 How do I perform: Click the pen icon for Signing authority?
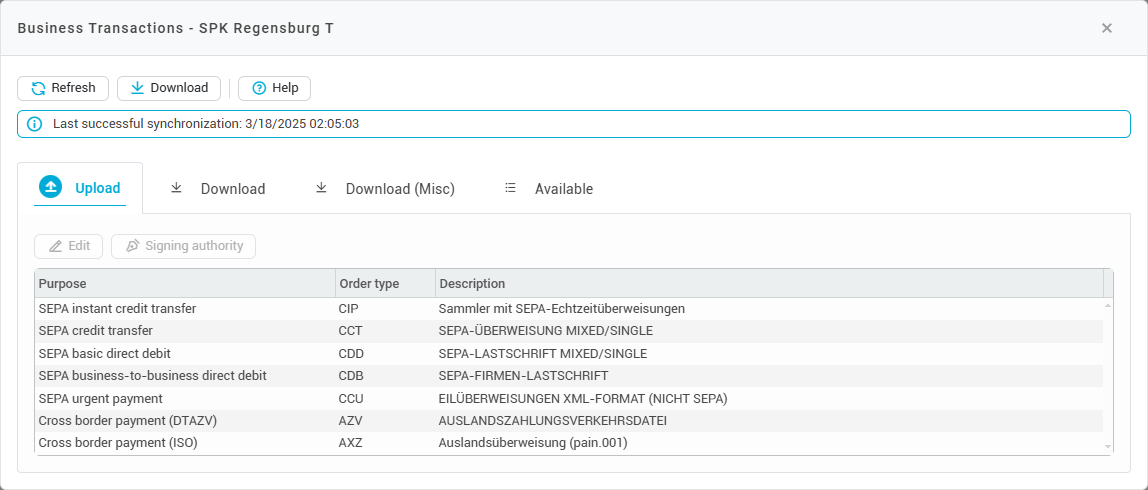point(132,246)
